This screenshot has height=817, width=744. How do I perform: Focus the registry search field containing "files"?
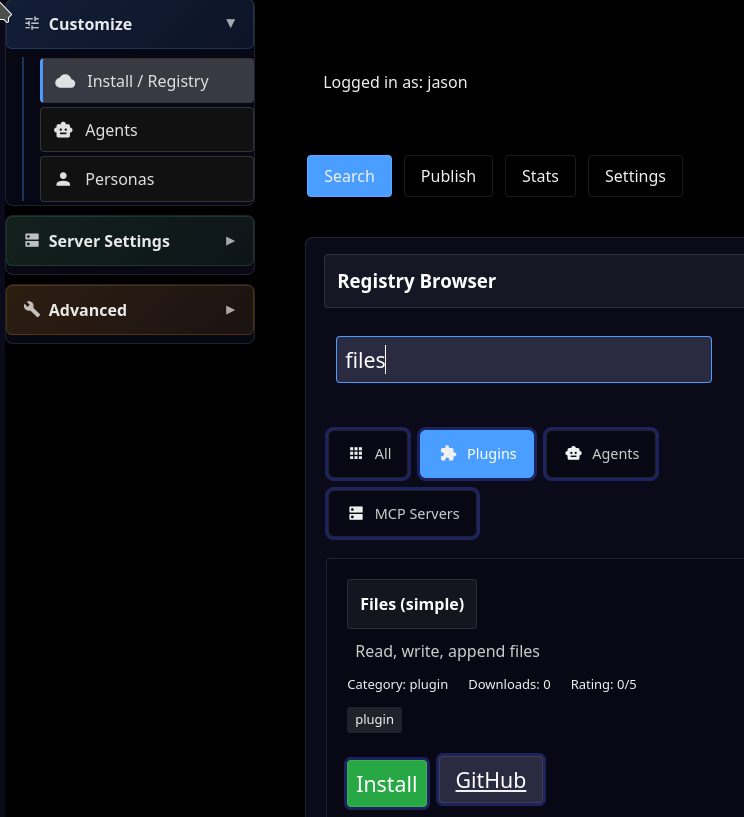click(x=523, y=360)
